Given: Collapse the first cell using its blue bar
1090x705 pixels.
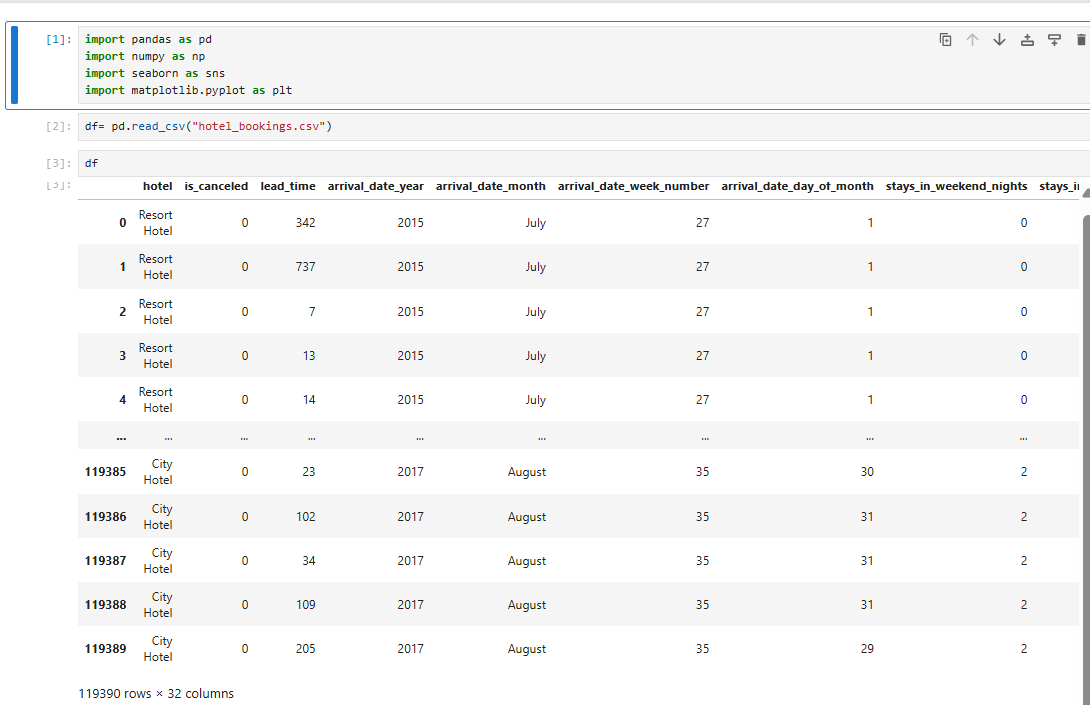Looking at the screenshot, I should click(x=12, y=65).
